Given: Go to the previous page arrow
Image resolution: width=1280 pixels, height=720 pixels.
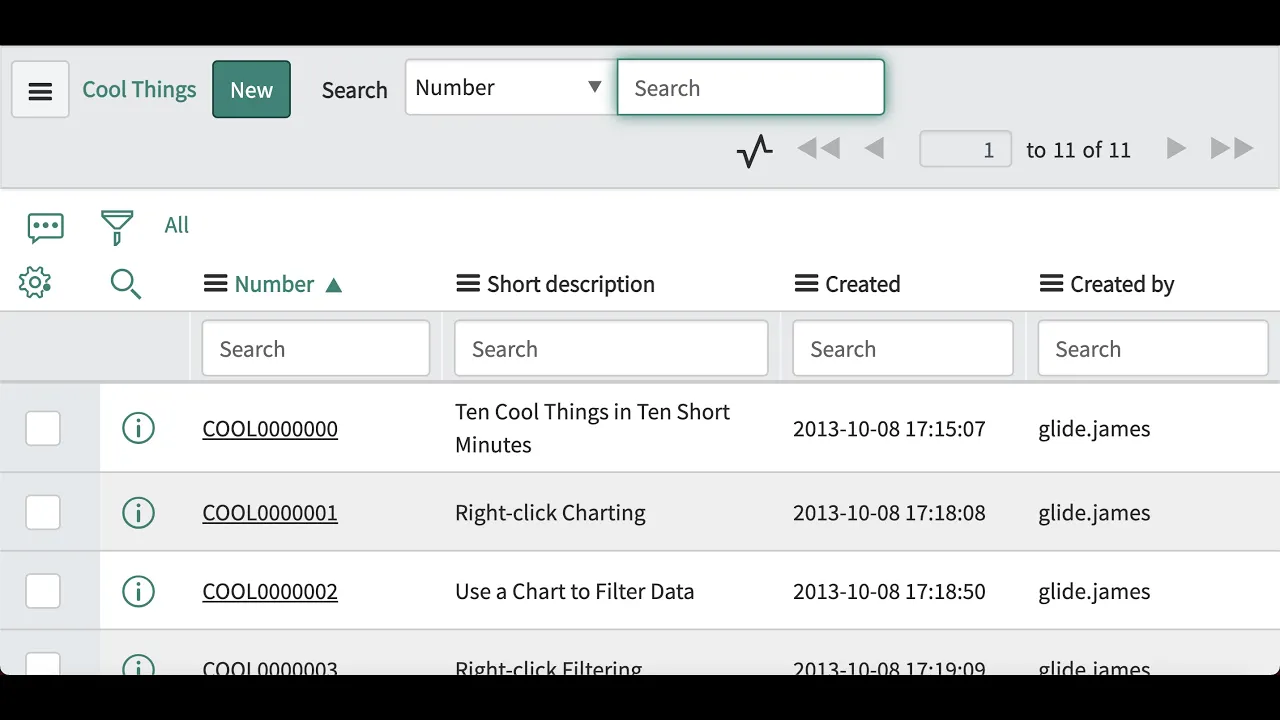Looking at the screenshot, I should (x=874, y=149).
